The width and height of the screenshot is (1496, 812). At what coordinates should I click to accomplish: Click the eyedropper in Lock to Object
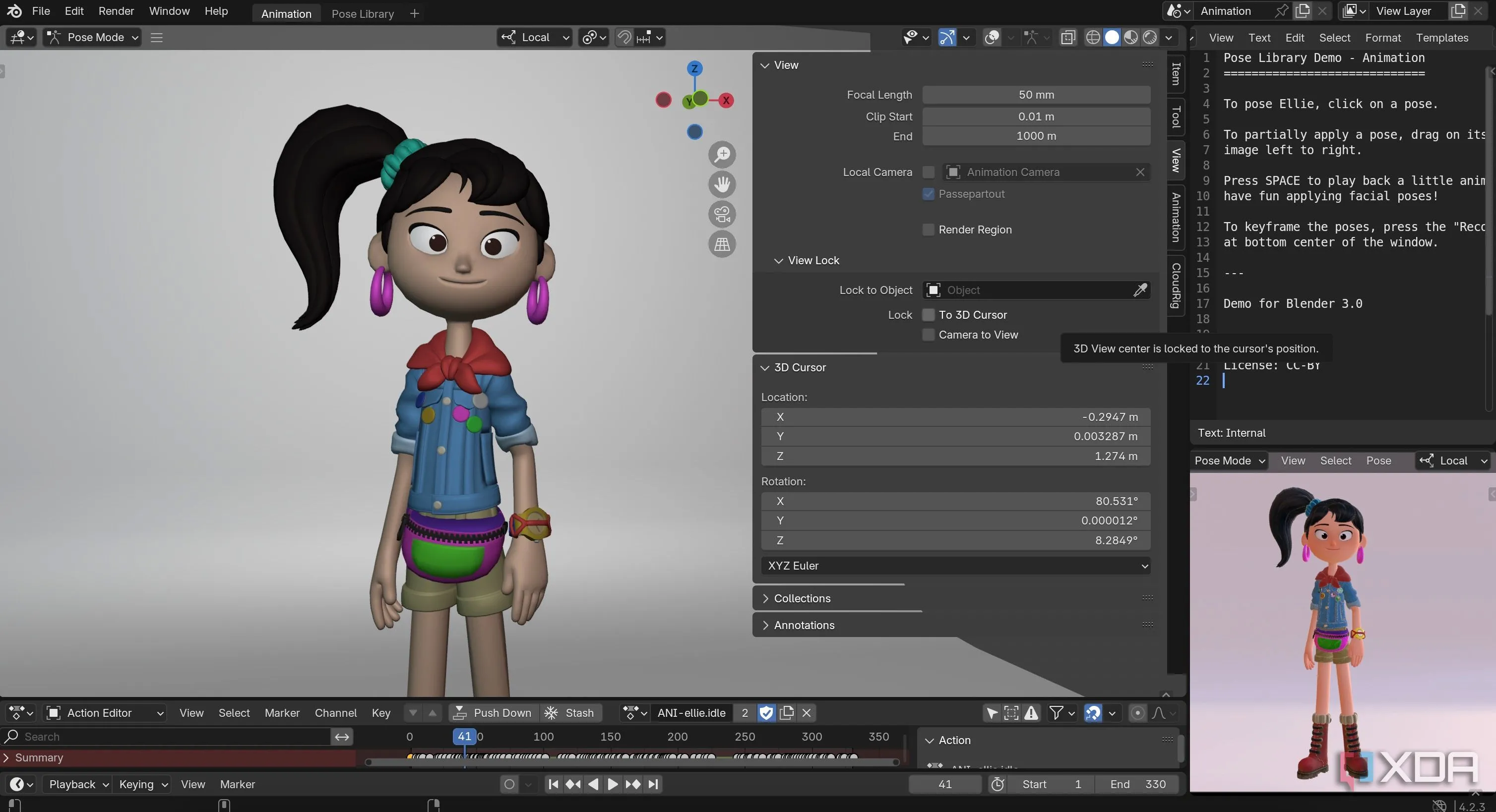coord(1140,290)
